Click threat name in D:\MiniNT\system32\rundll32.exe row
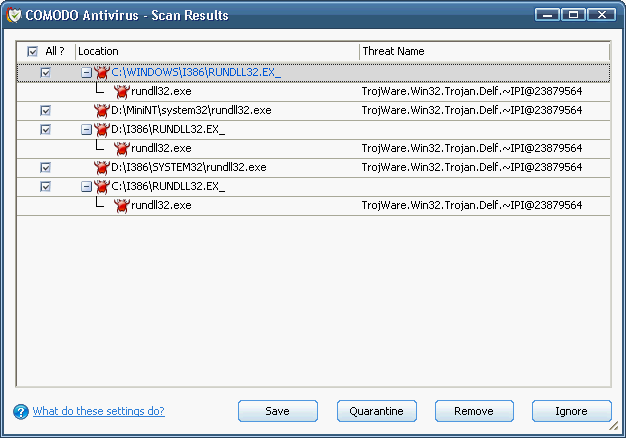 tap(472, 110)
